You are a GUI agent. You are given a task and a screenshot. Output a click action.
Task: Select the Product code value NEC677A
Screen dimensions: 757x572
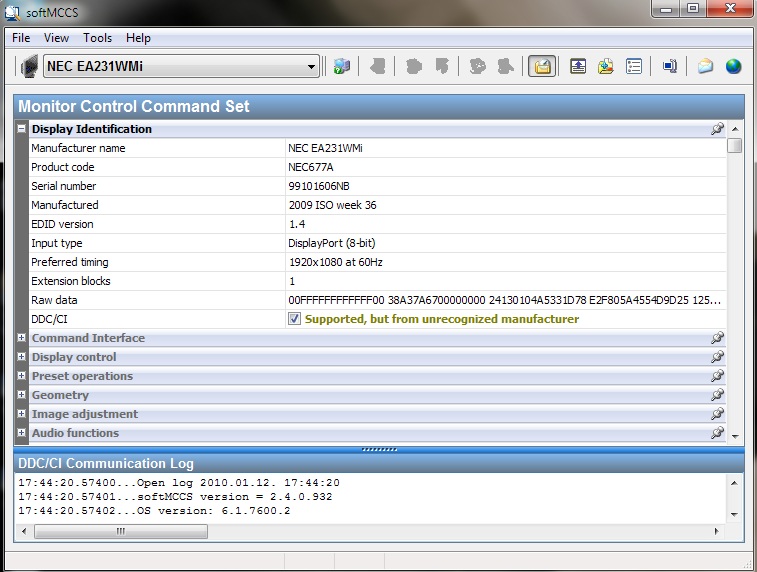311,167
